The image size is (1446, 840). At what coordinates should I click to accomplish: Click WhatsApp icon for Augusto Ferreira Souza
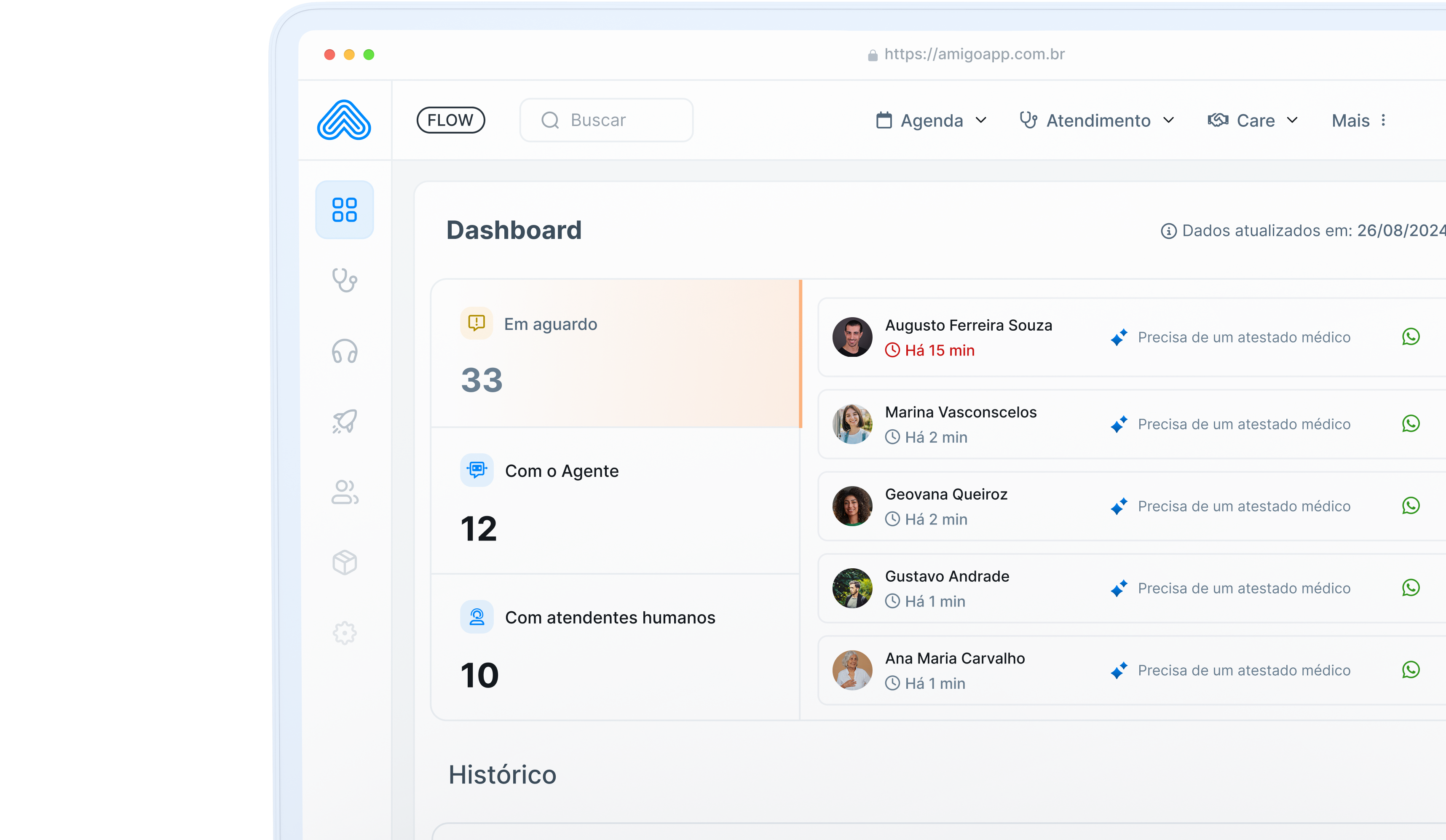1411,337
